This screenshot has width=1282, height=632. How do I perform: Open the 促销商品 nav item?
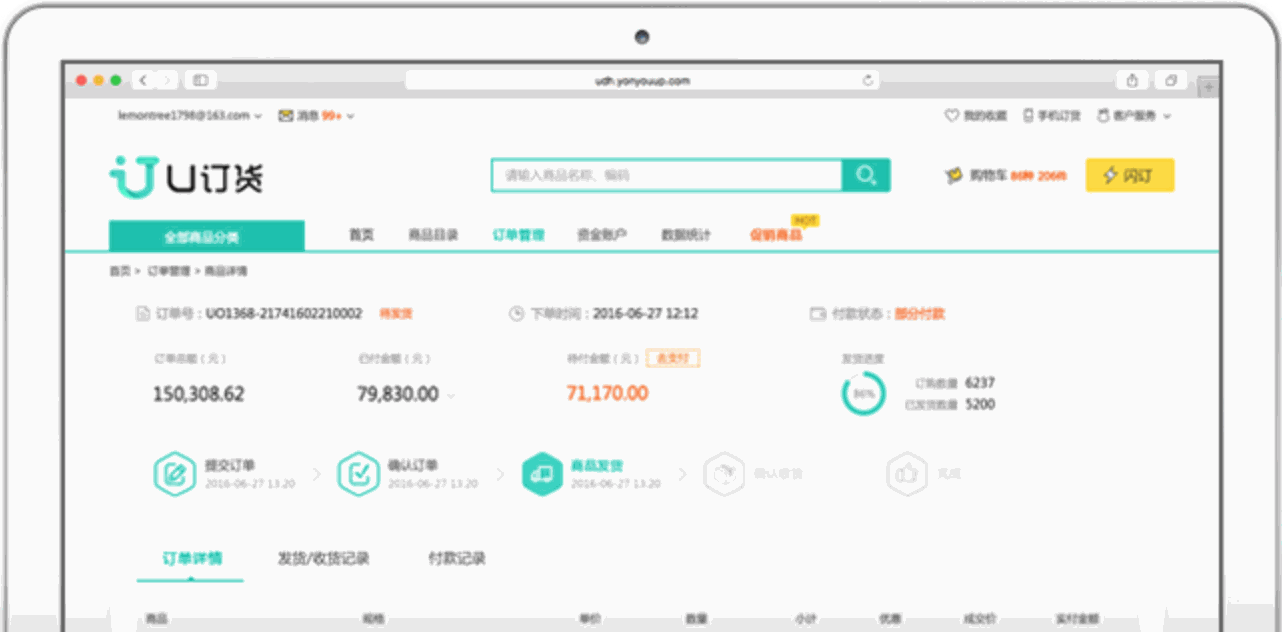776,236
